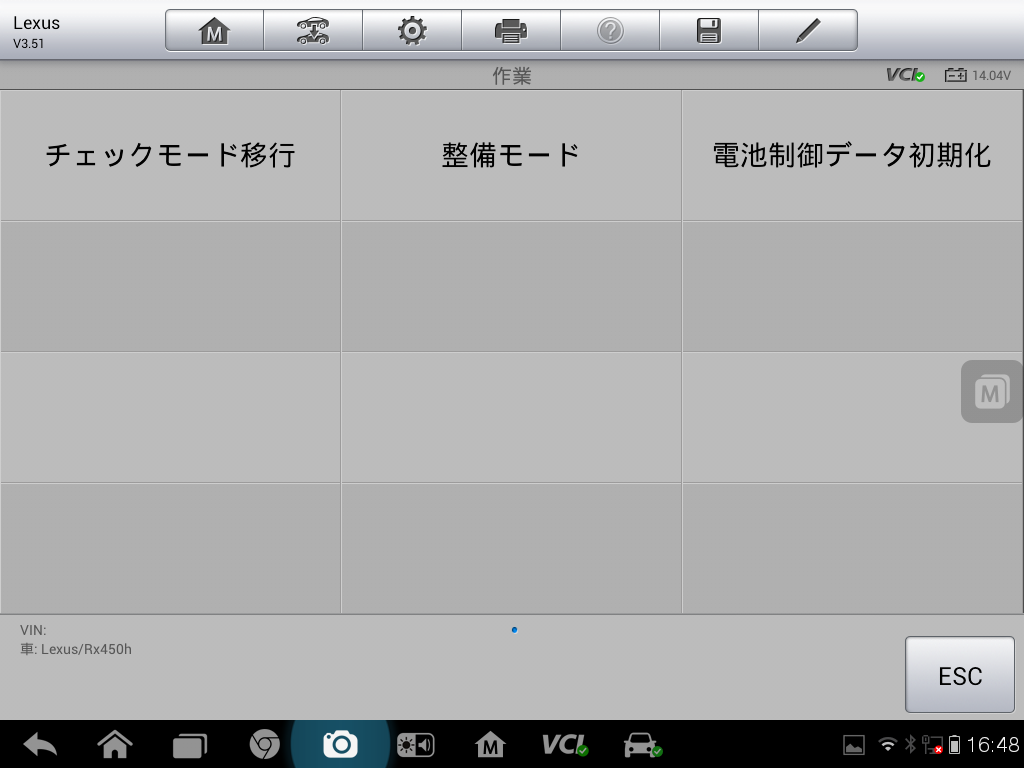Tap the floating M quick-access button

tap(990, 391)
